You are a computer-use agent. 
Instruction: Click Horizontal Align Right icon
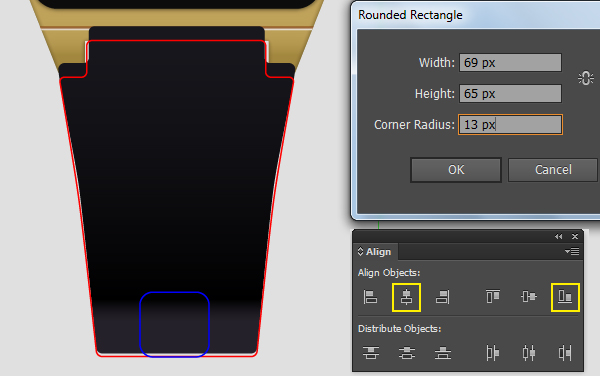click(x=443, y=297)
